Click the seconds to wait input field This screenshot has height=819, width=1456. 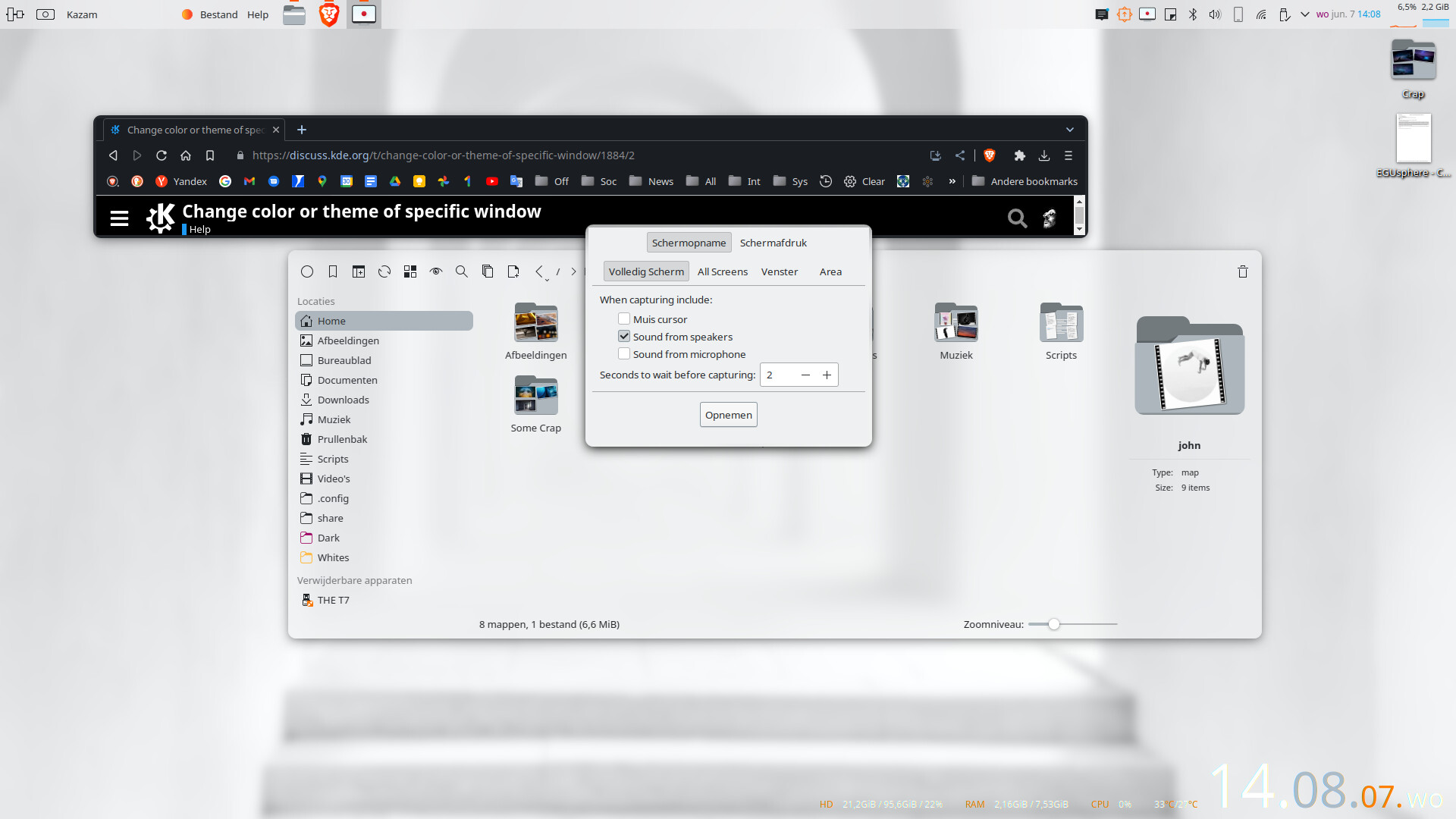click(778, 375)
